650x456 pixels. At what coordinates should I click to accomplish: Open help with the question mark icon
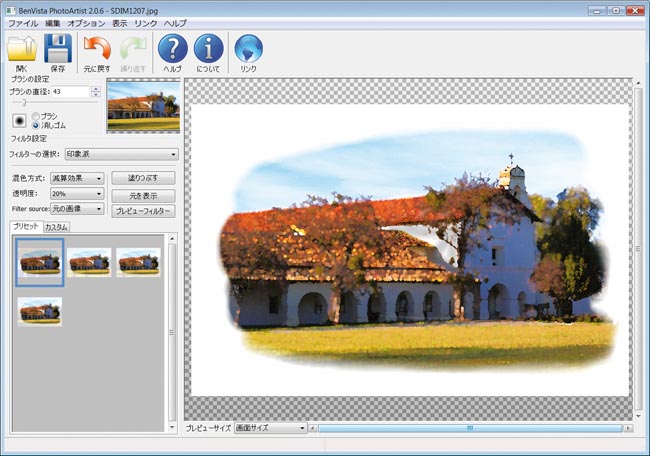pos(172,49)
